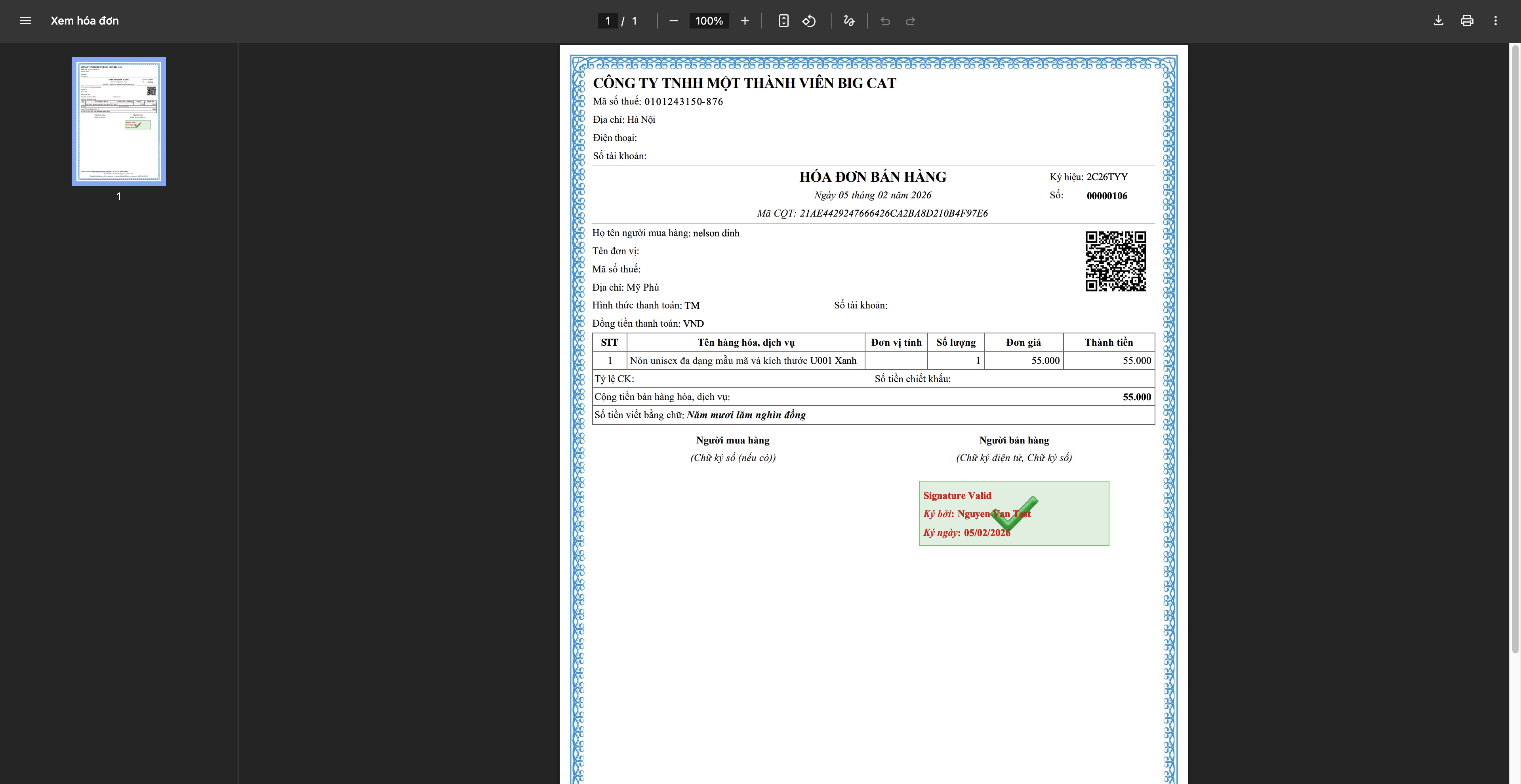Select the page 1 thumbnail

pos(118,121)
